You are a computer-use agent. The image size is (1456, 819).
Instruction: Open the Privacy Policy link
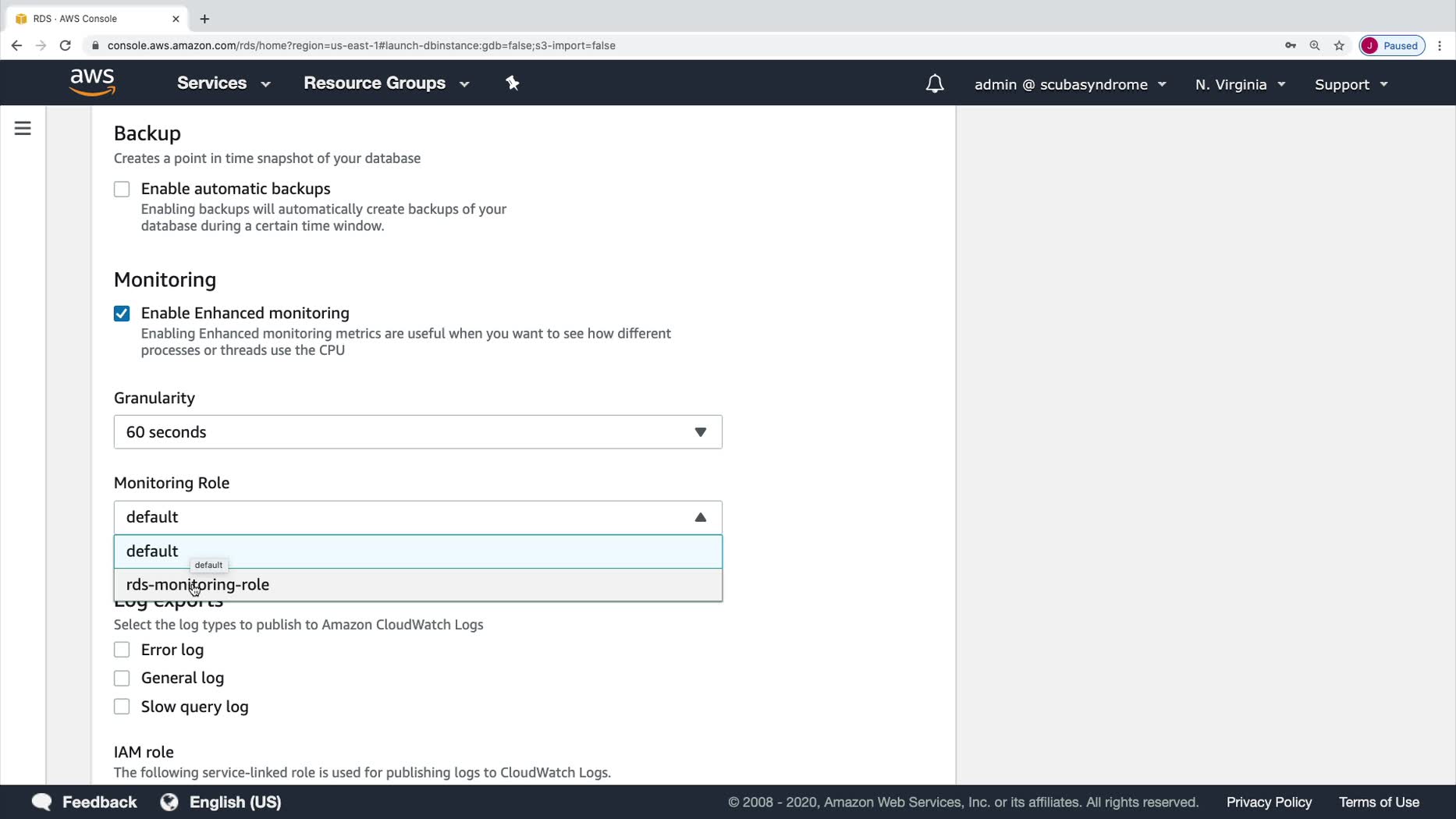1268,802
